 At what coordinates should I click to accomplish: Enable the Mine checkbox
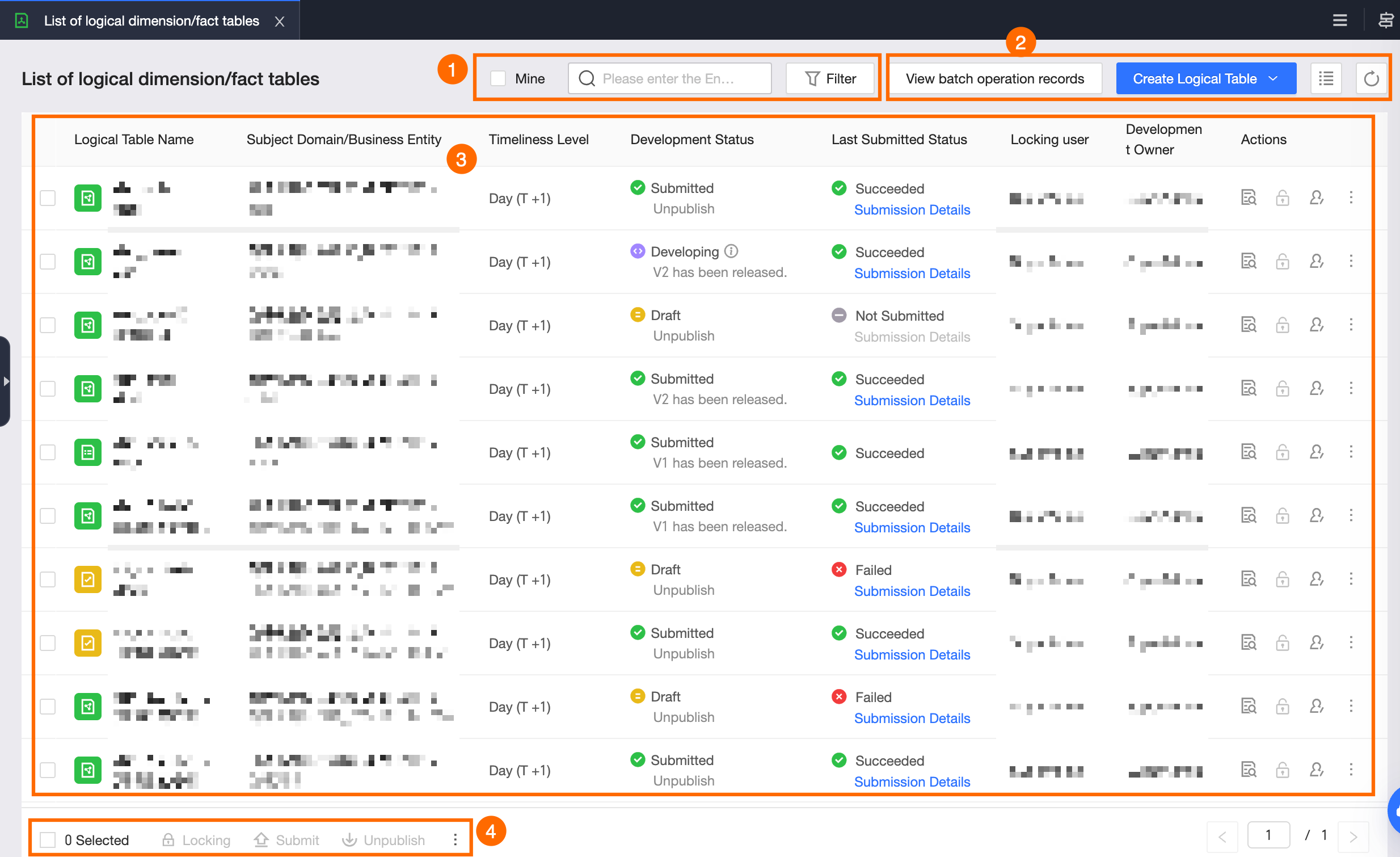[497, 78]
